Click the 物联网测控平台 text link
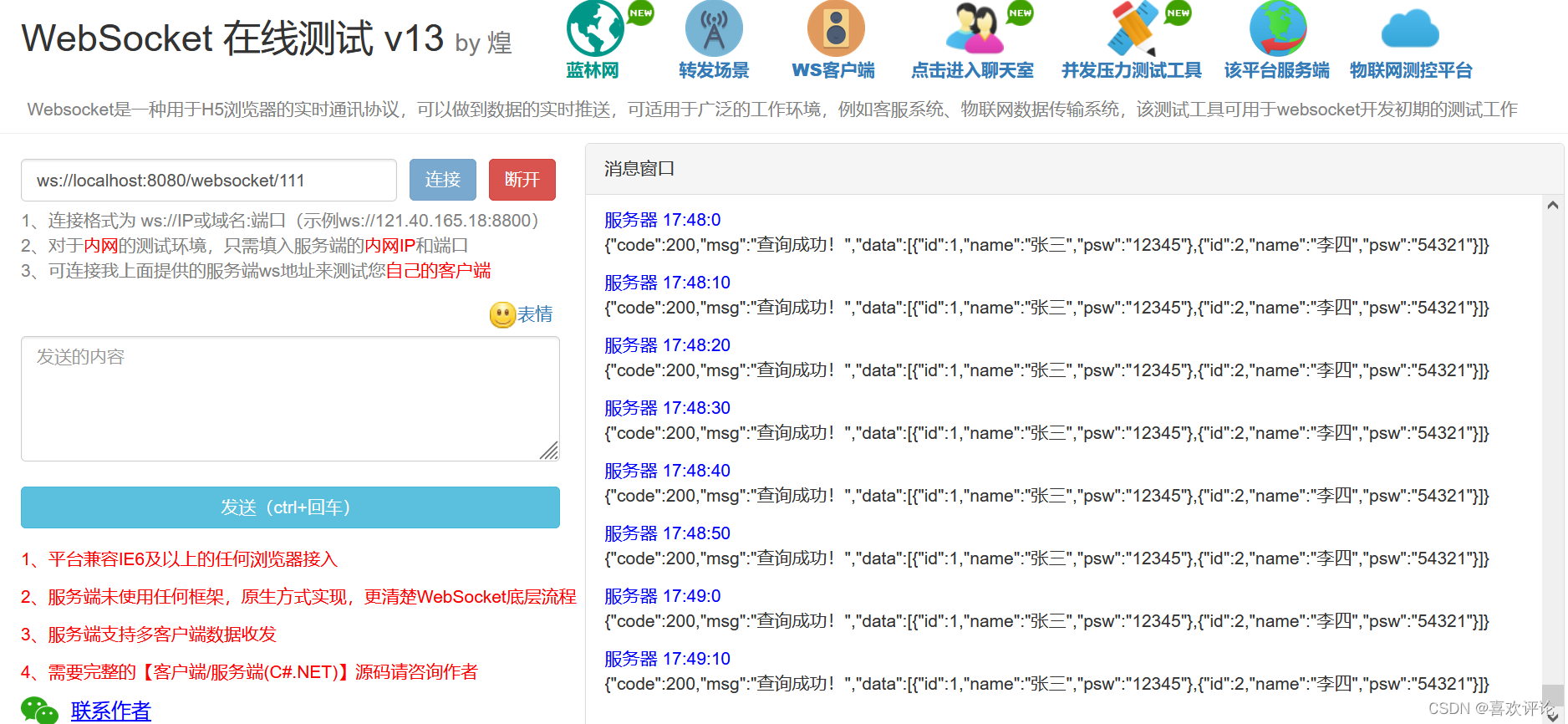Screen dimensions: 1568x724 1411,70
